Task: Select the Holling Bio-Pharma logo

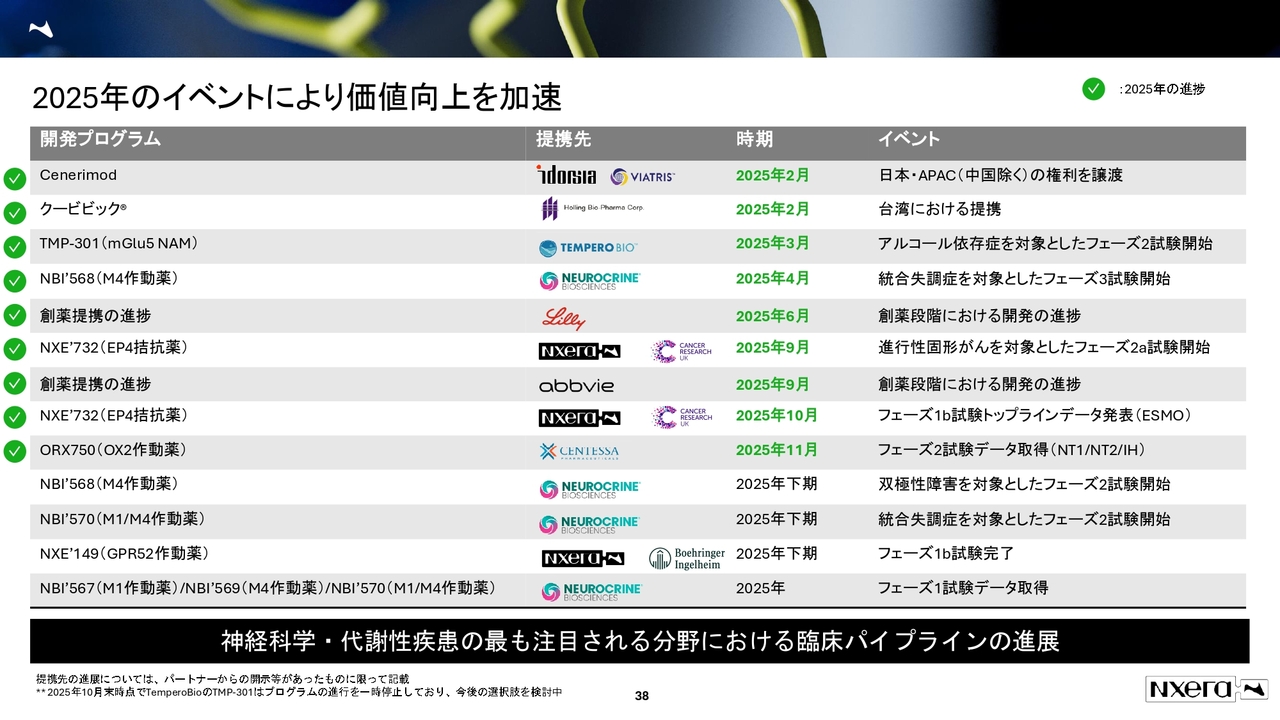Action: click(x=591, y=209)
